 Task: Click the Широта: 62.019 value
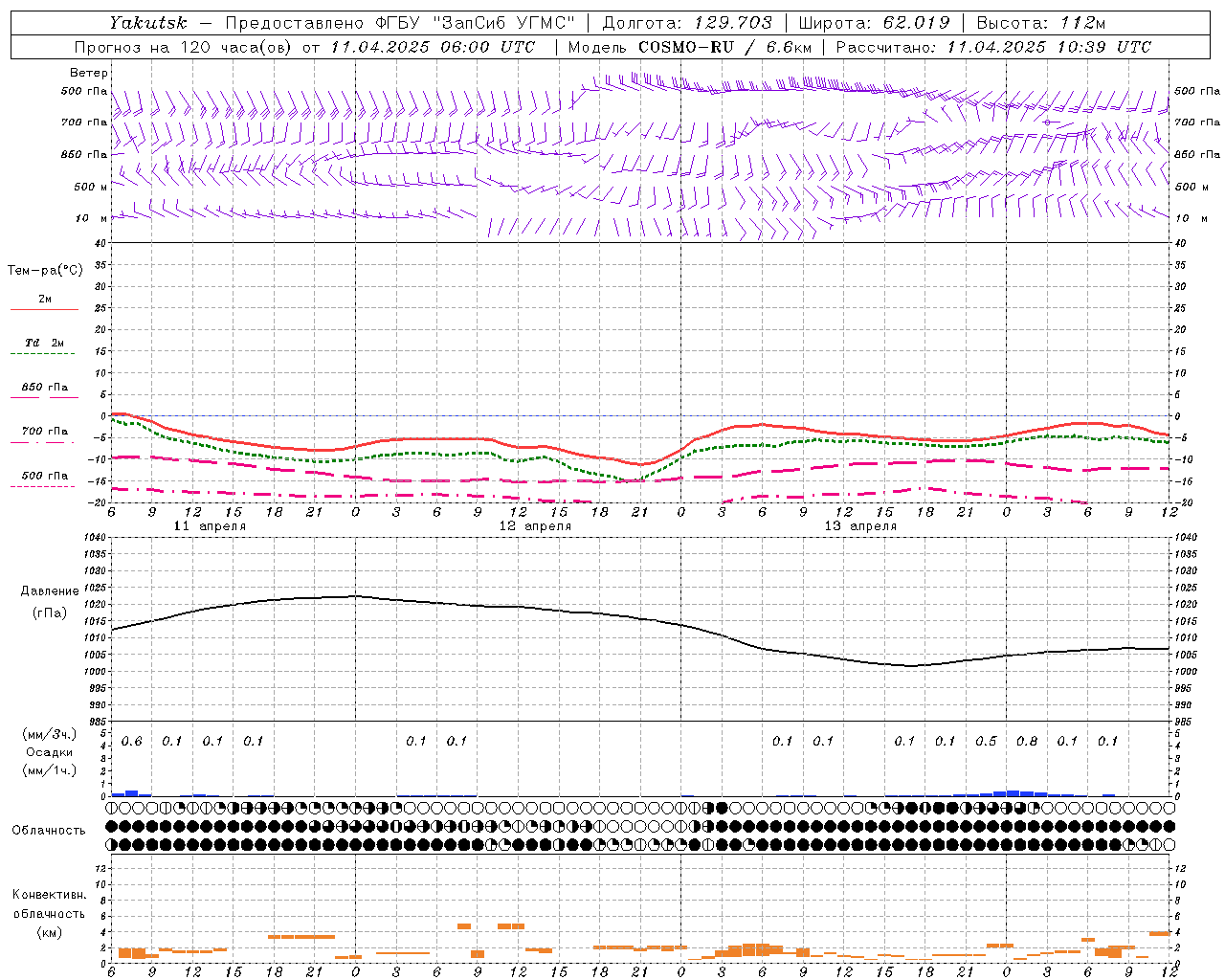(x=874, y=23)
